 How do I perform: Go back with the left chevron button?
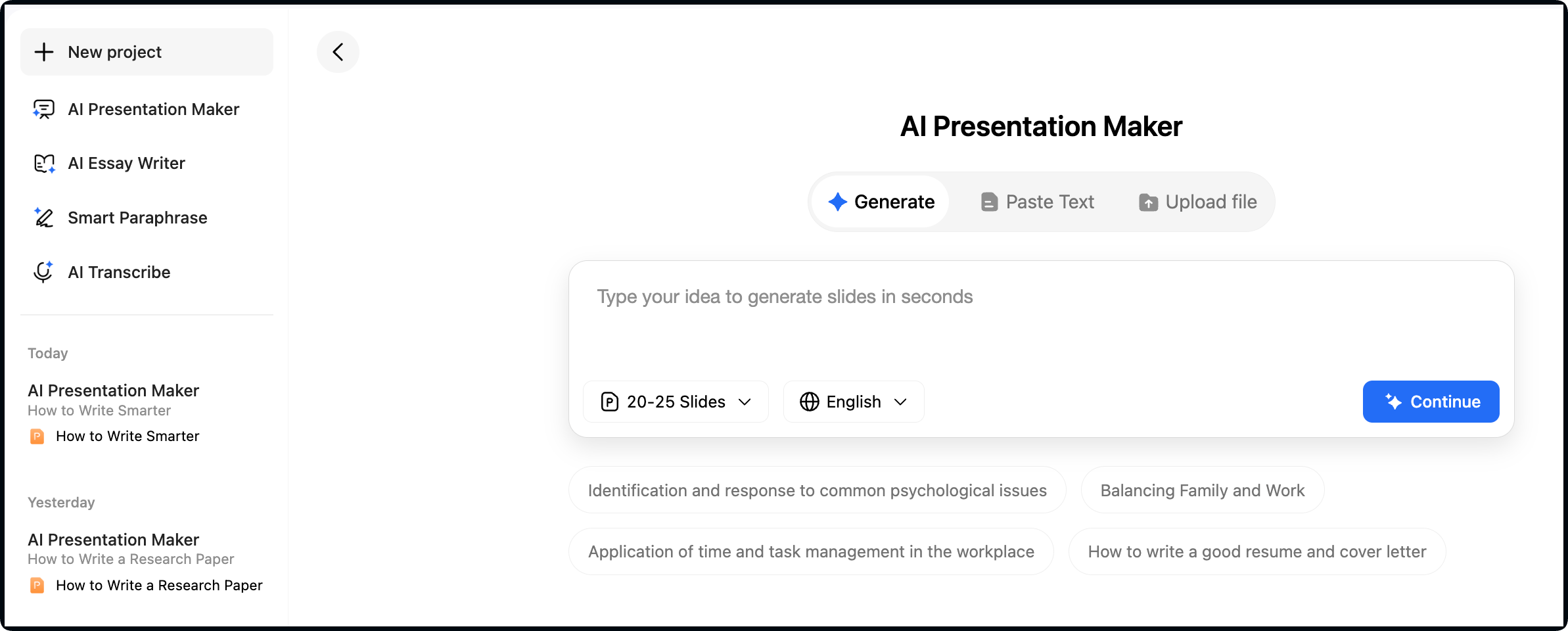coord(338,52)
